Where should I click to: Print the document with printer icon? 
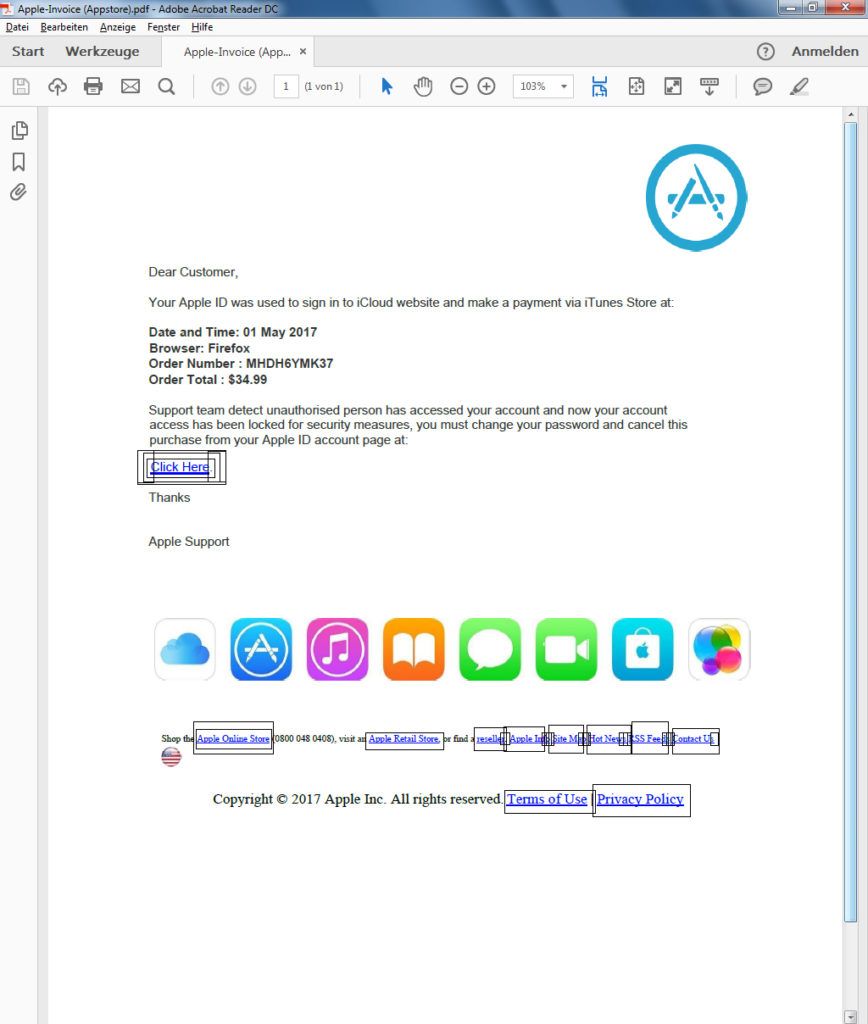(x=93, y=86)
